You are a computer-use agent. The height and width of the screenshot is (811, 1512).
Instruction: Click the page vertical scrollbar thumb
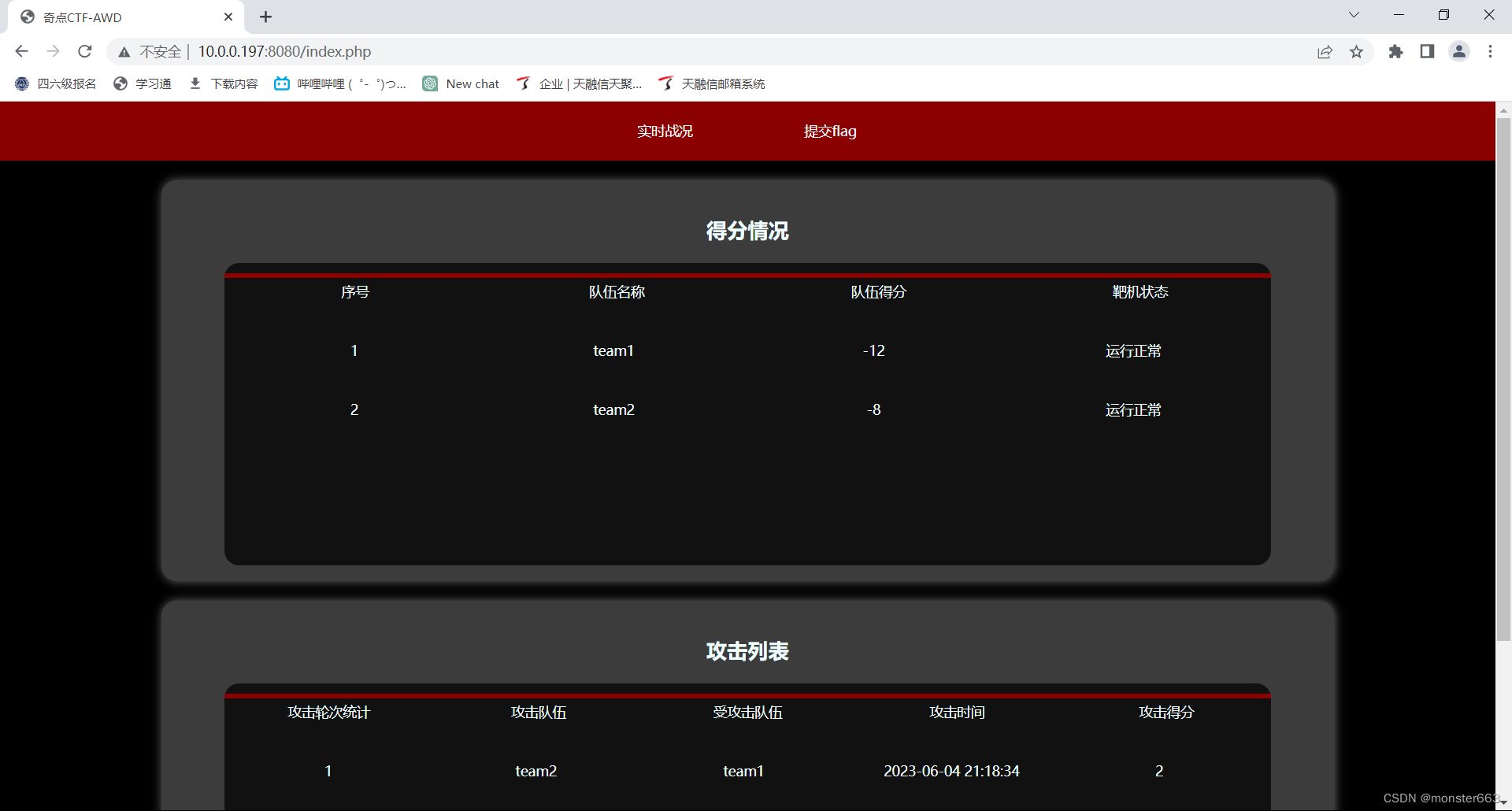tap(1503, 380)
